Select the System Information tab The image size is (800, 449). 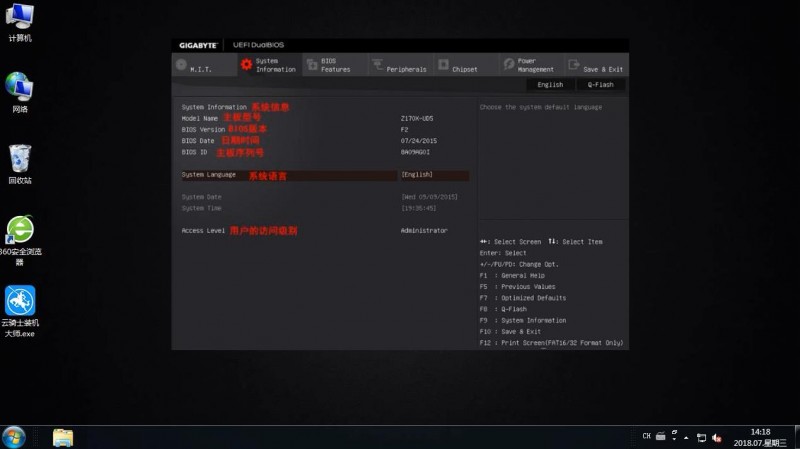click(x=269, y=65)
